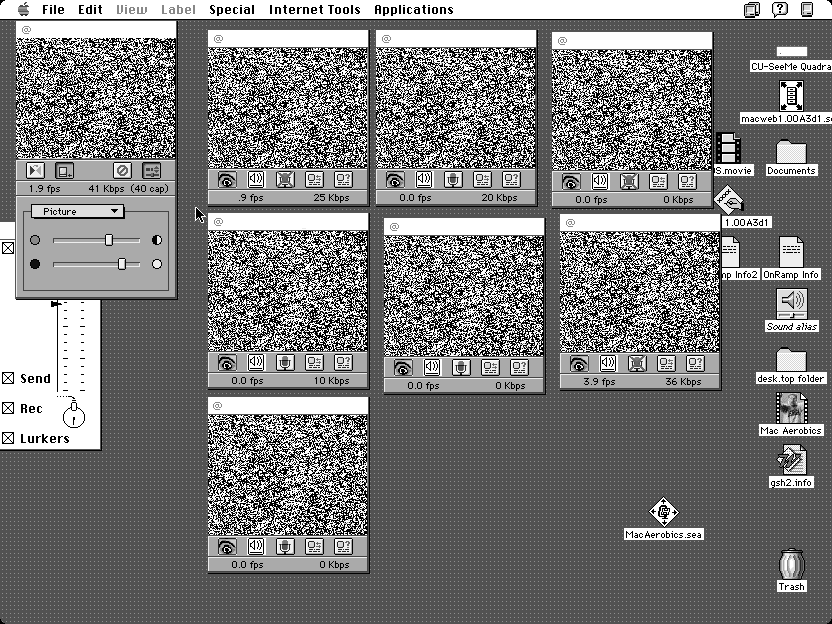Open the Picture pop-up menu
Image resolution: width=832 pixels, height=624 pixels.
(77, 212)
